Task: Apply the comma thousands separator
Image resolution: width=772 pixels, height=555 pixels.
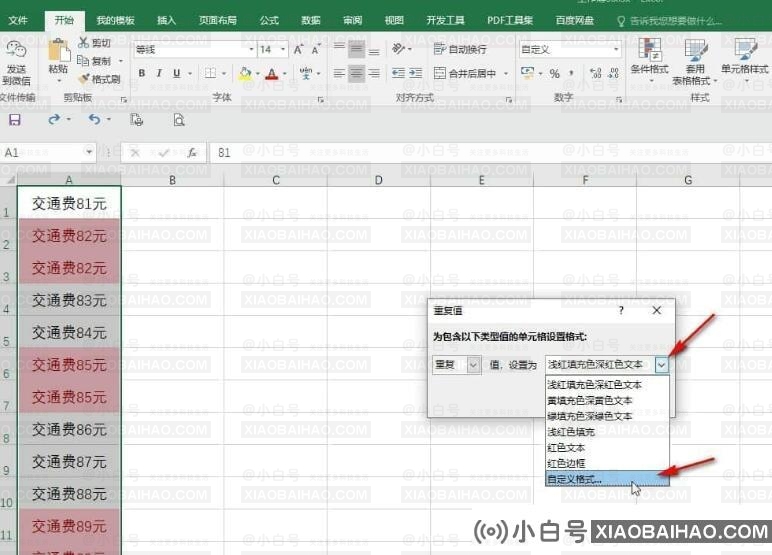Action: coord(571,73)
